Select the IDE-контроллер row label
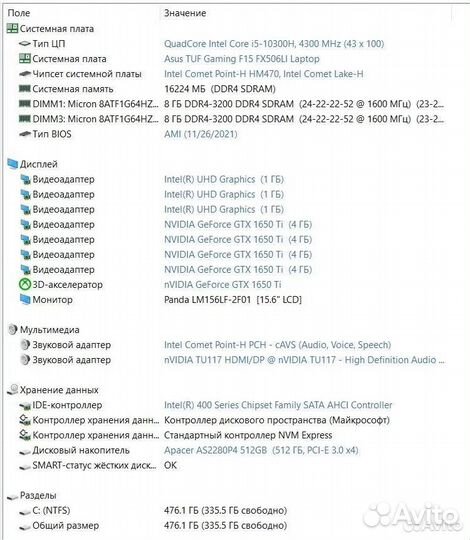 tap(67, 405)
